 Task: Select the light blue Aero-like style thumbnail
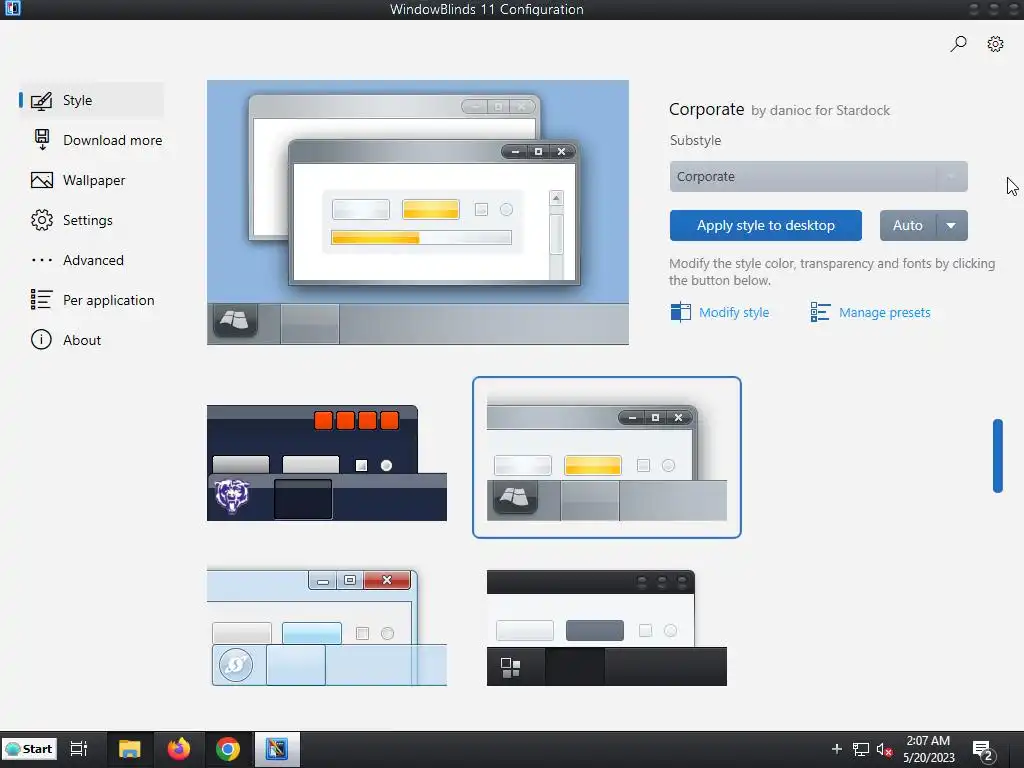(x=327, y=628)
